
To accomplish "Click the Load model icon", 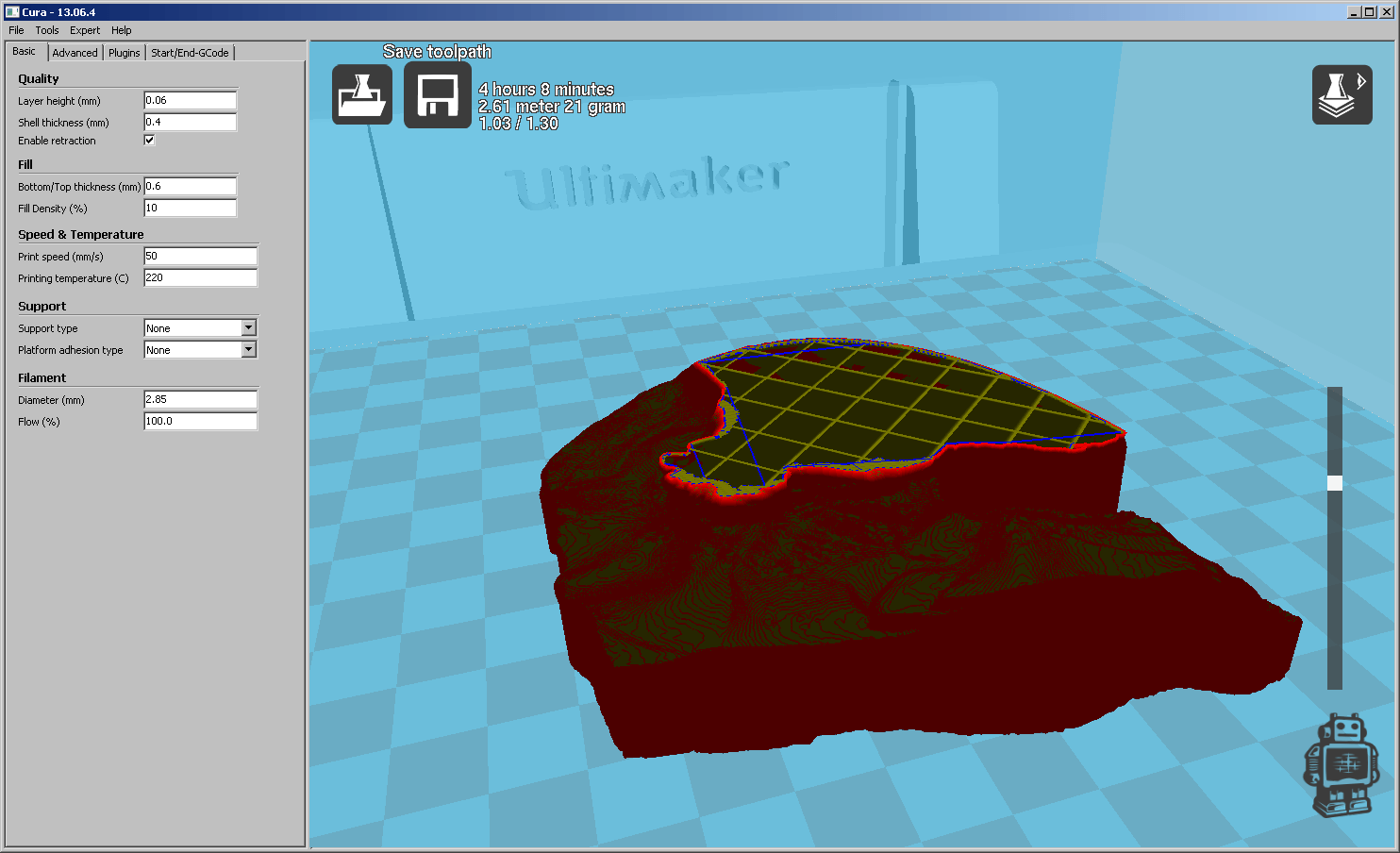I will [362, 94].
